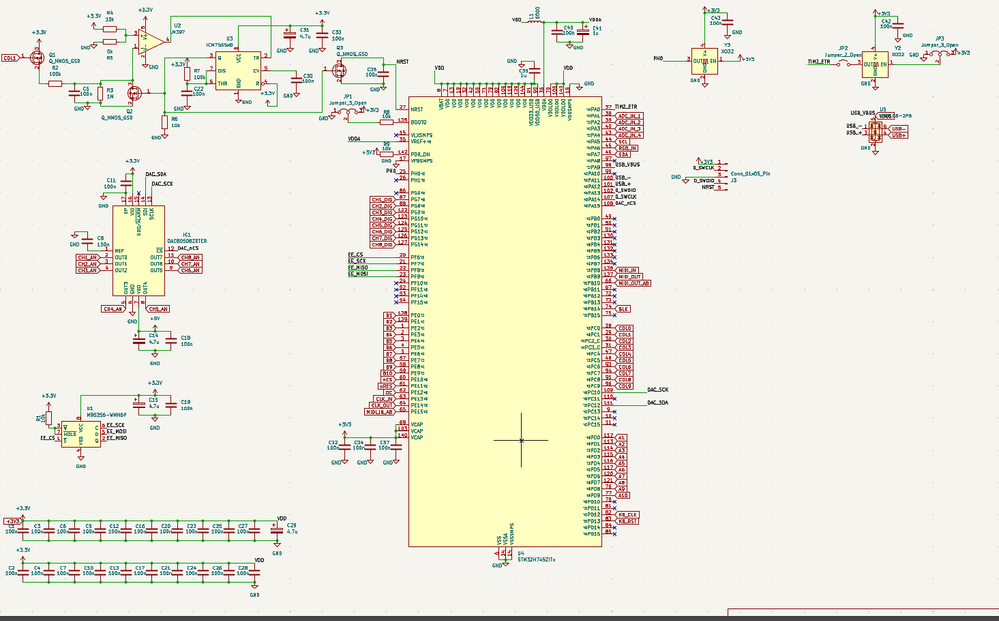The image size is (999, 621).
Task: Select polarized capacitor C29 4.7u
Action: tap(276, 530)
